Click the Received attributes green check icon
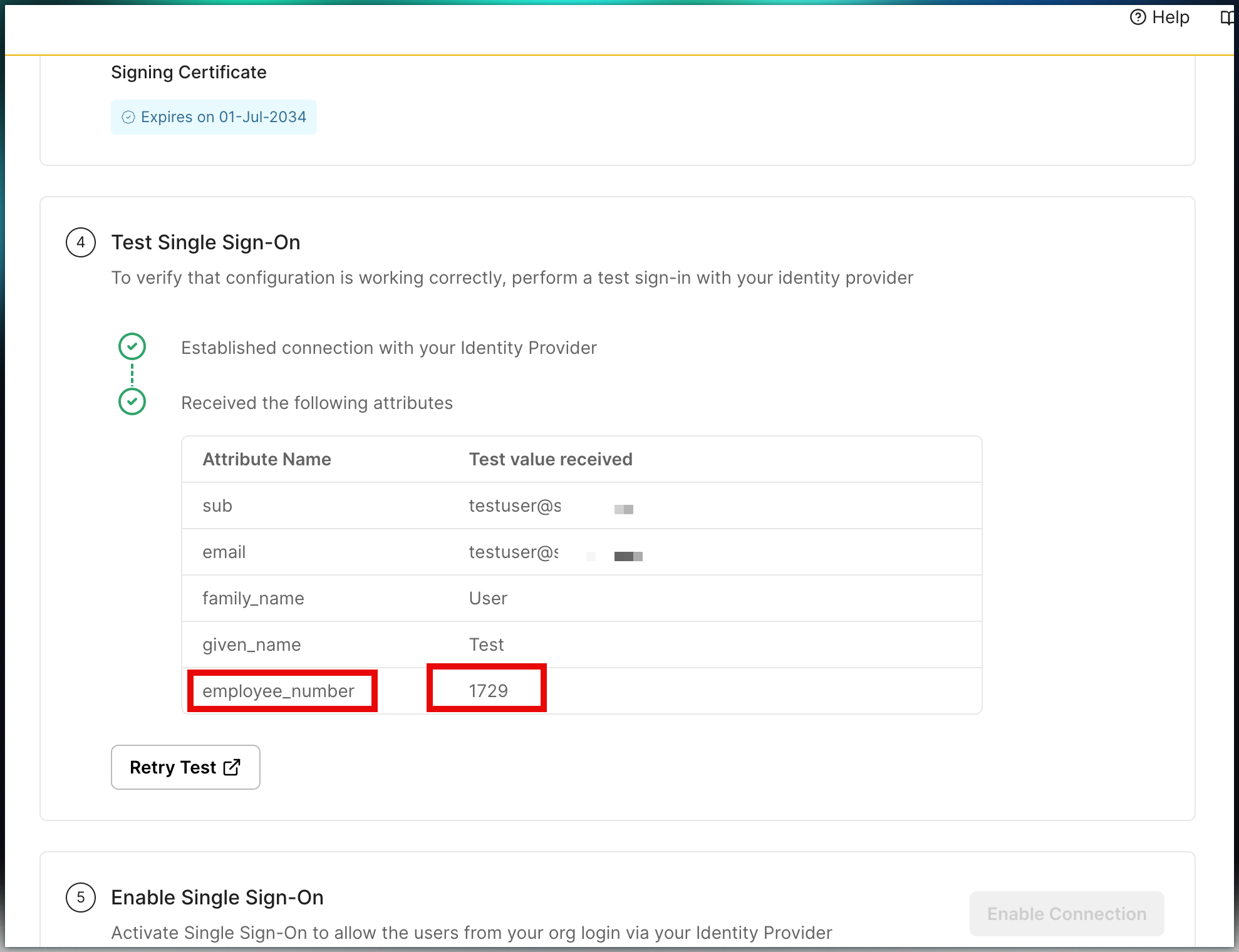Screen dimensions: 1239x952 point(132,401)
